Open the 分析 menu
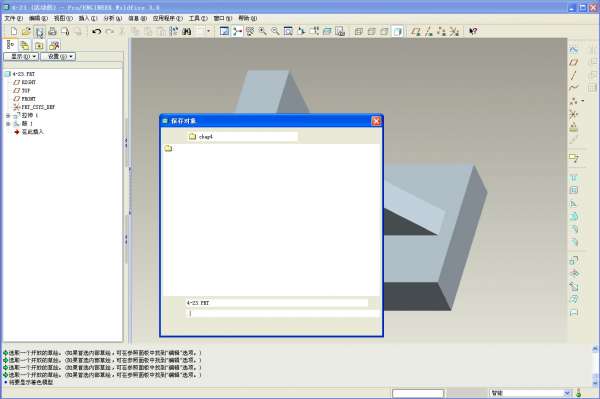Image resolution: width=600 pixels, height=399 pixels. (x=112, y=18)
